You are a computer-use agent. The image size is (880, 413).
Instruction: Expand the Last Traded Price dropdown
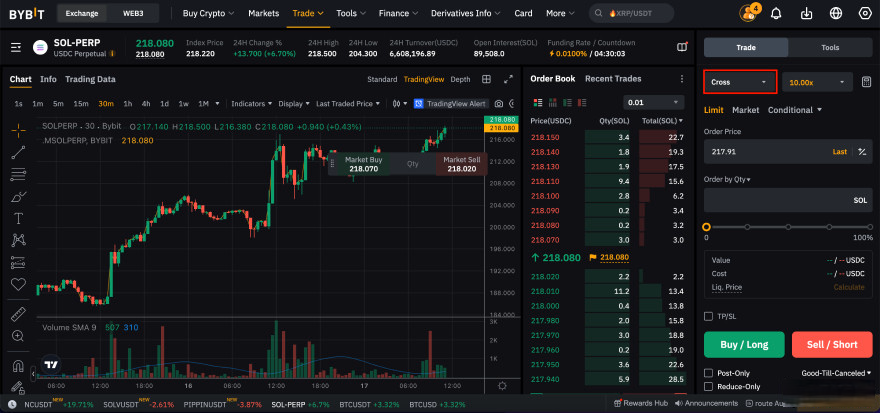point(348,104)
